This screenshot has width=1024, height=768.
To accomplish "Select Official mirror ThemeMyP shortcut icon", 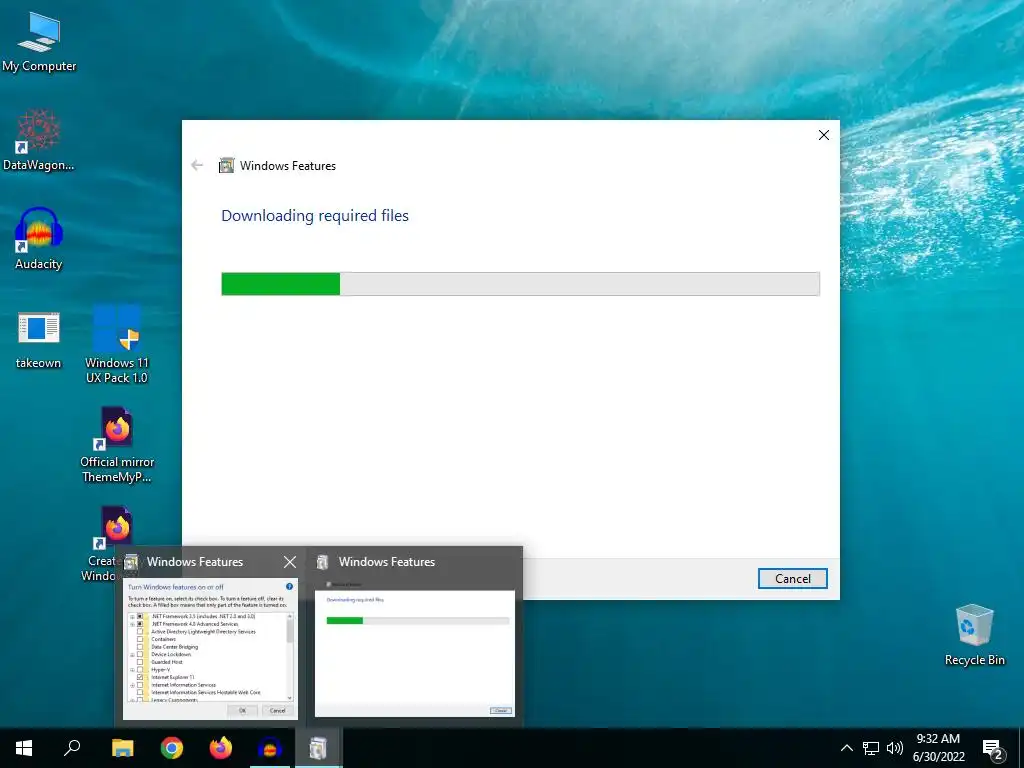I will coord(117,444).
